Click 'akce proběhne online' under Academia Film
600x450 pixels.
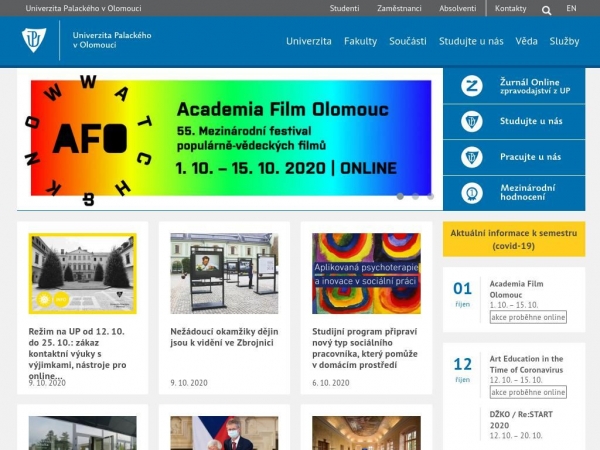click(528, 317)
